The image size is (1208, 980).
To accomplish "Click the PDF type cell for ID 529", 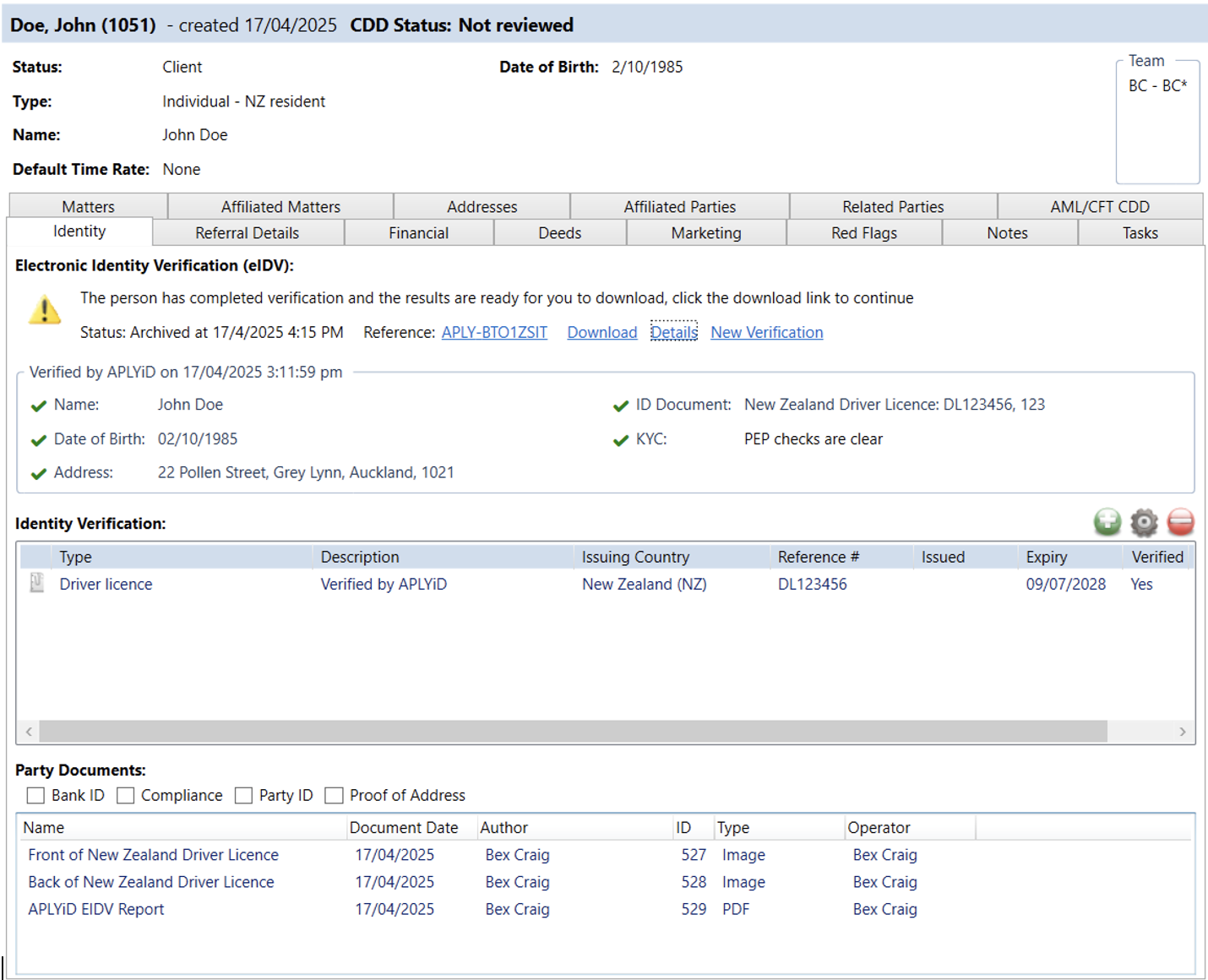I will (735, 909).
